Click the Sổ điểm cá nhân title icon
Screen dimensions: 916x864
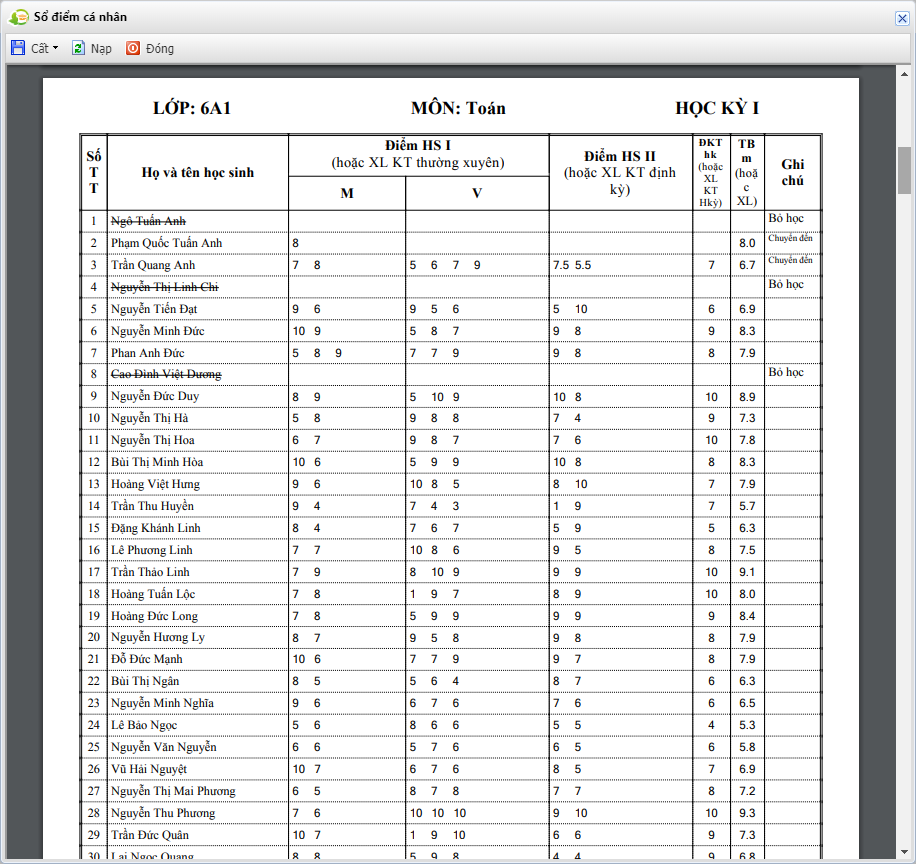(x=18, y=17)
